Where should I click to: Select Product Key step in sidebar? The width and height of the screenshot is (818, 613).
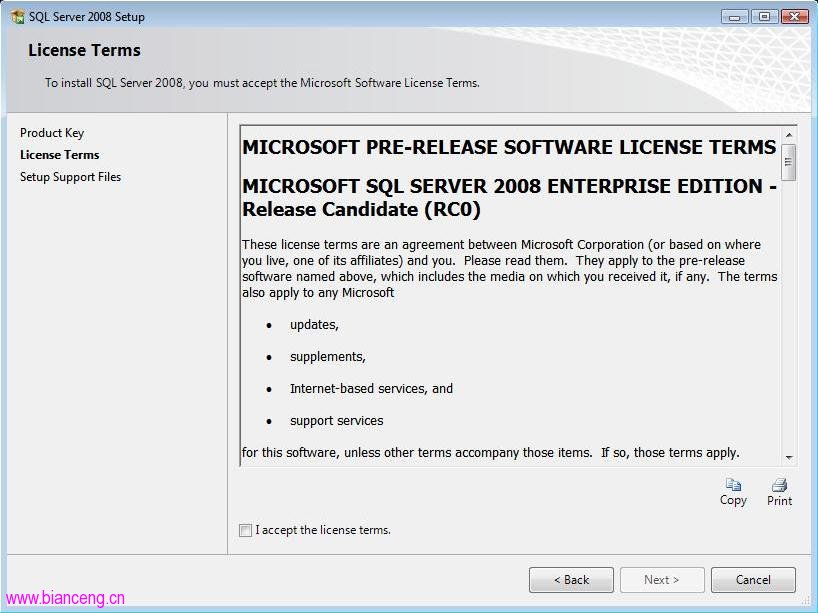[x=52, y=133]
